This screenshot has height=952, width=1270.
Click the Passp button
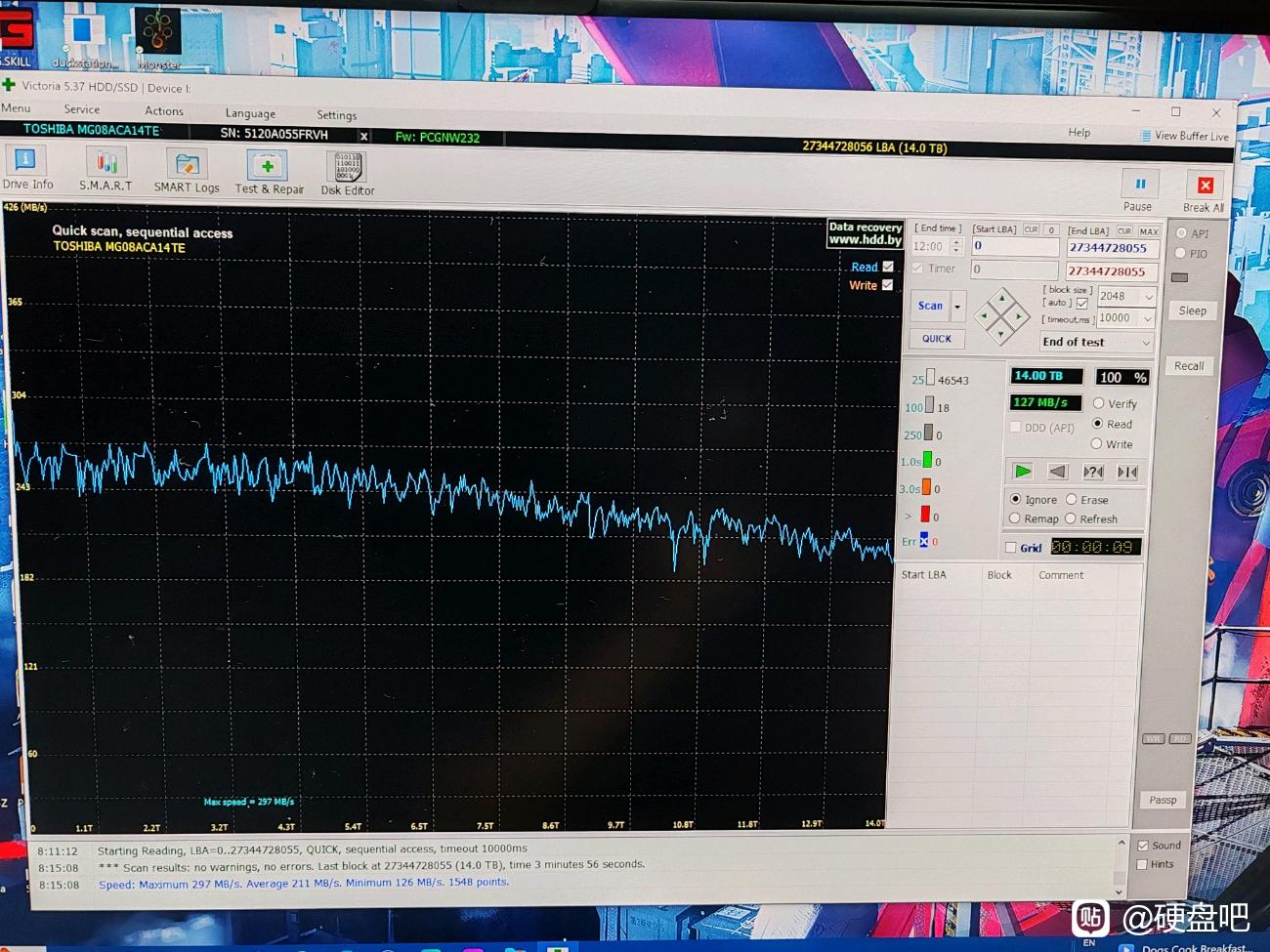[x=1163, y=800]
